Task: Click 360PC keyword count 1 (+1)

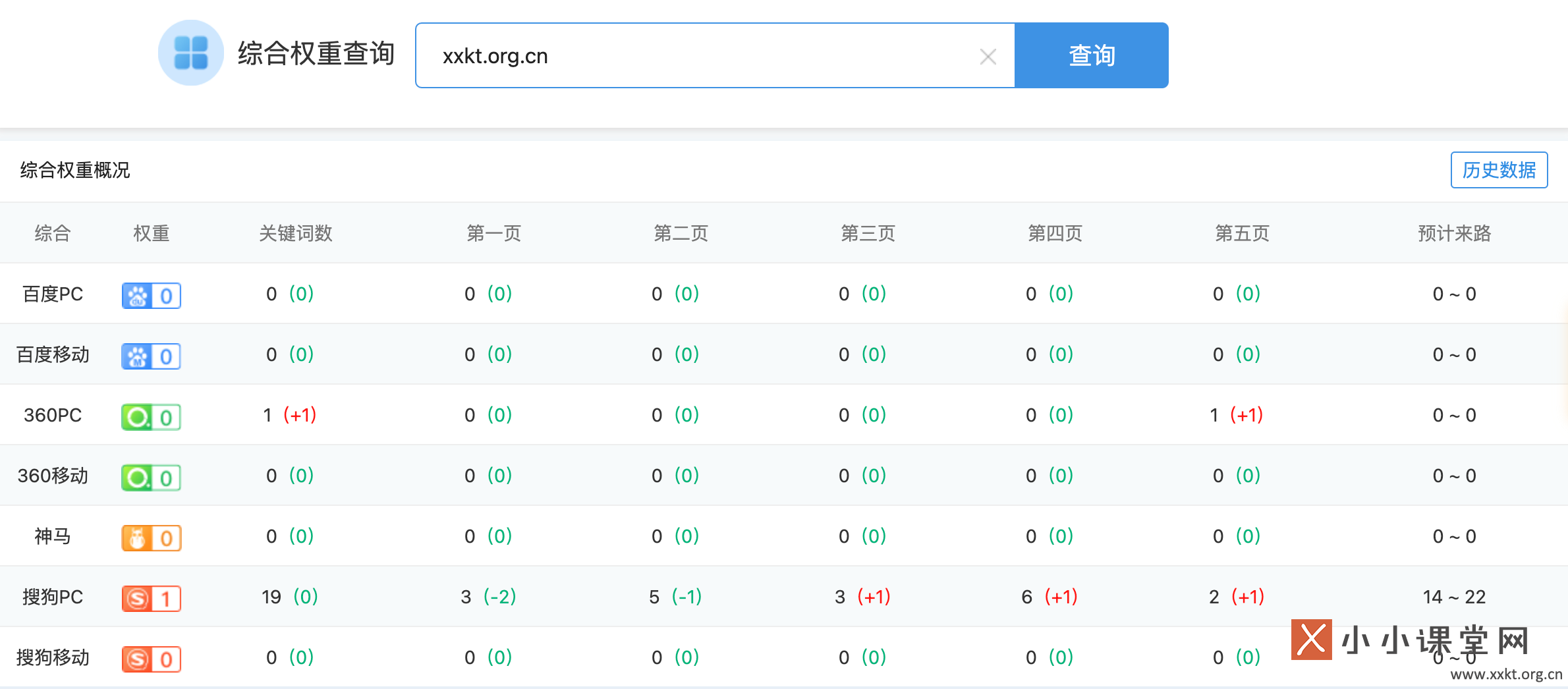Action: pos(290,415)
